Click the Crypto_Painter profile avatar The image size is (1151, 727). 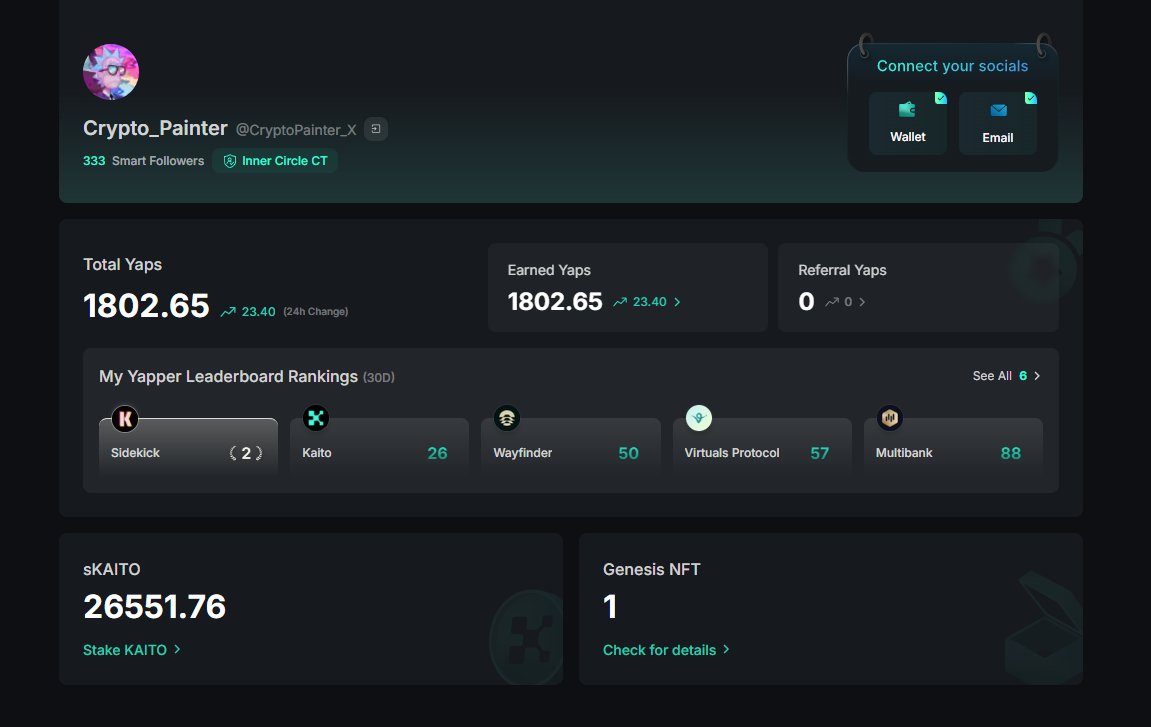pyautogui.click(x=111, y=72)
